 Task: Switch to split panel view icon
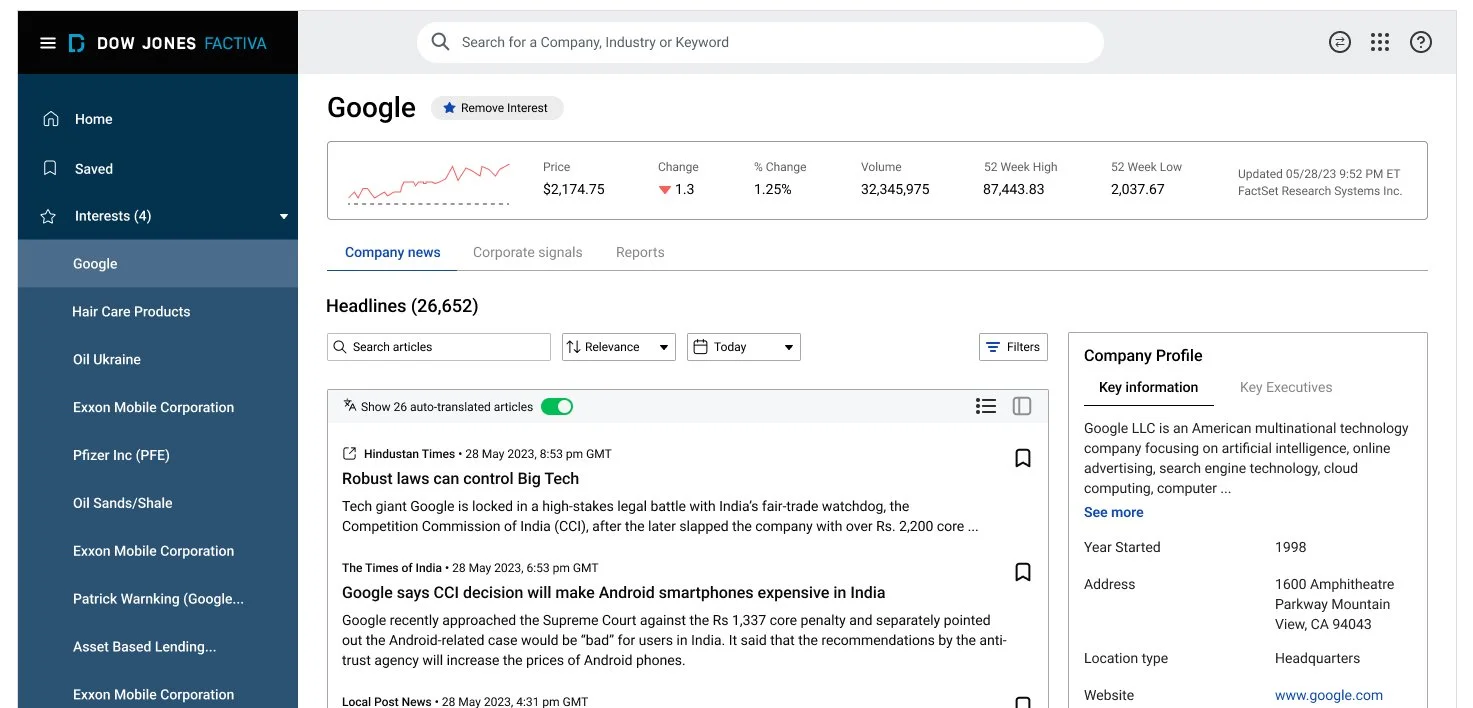1022,406
